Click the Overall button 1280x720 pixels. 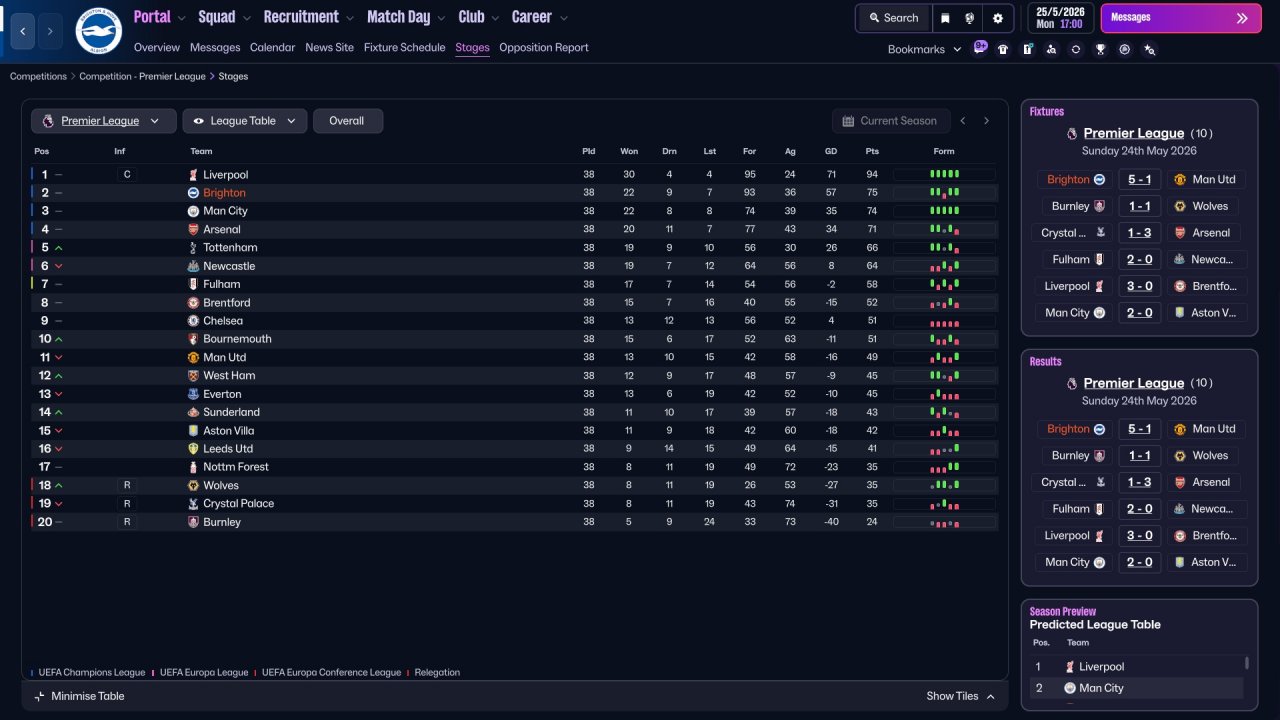(x=347, y=121)
